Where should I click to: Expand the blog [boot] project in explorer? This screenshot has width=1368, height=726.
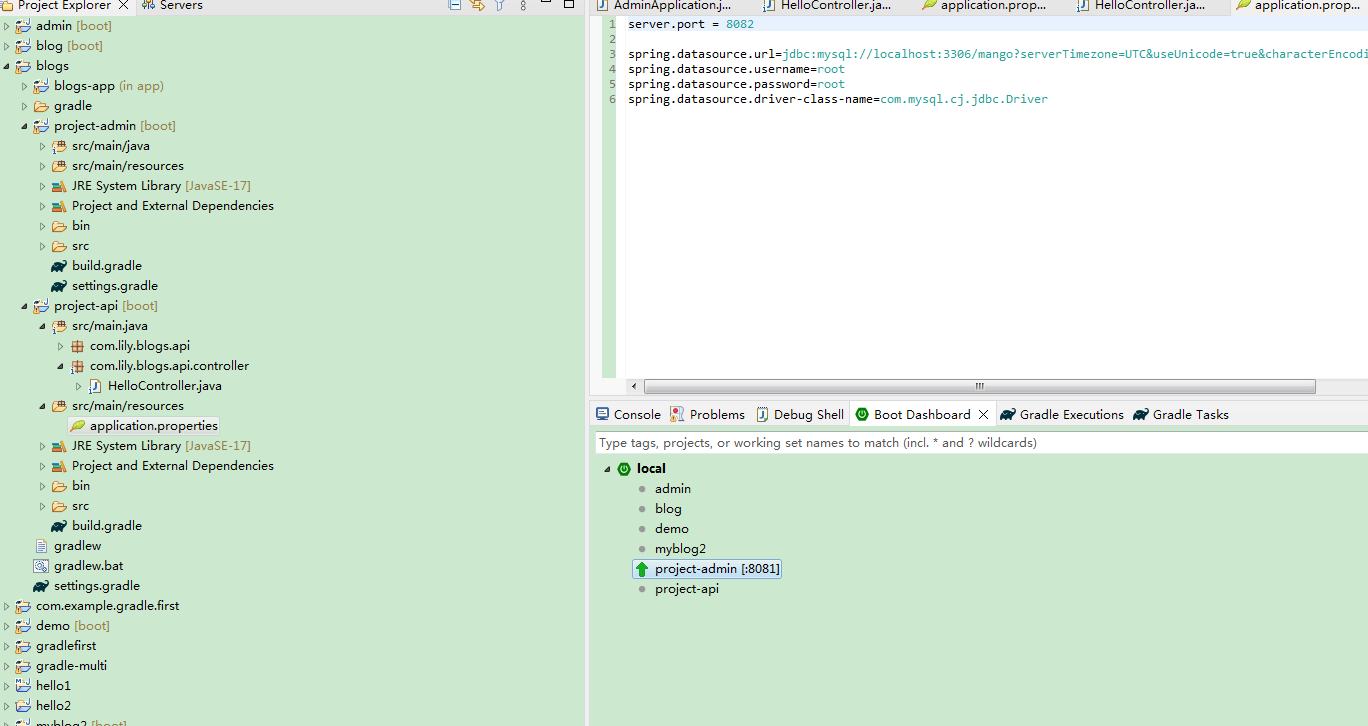(x=7, y=46)
